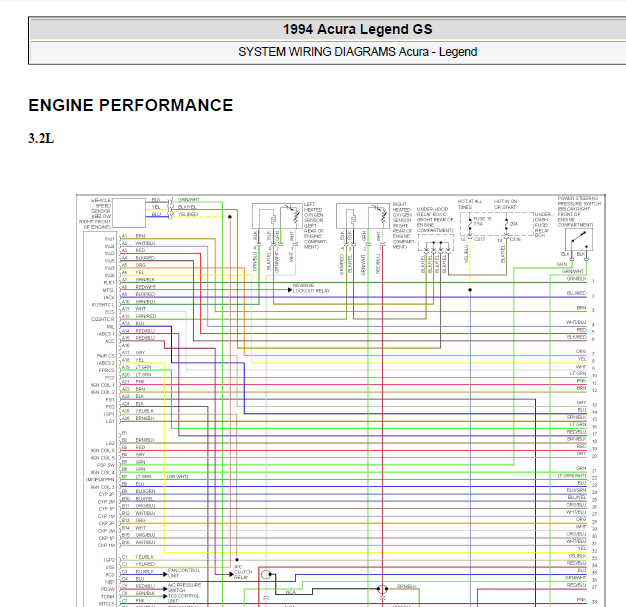Click the 'PSP SW' signal label
626x607 pixels.
(106, 465)
